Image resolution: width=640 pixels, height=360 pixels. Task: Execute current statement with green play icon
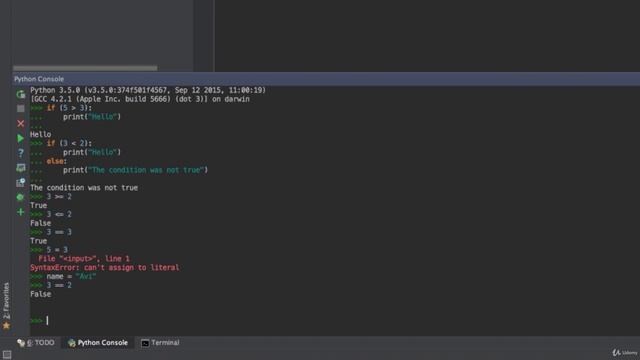[x=20, y=138]
